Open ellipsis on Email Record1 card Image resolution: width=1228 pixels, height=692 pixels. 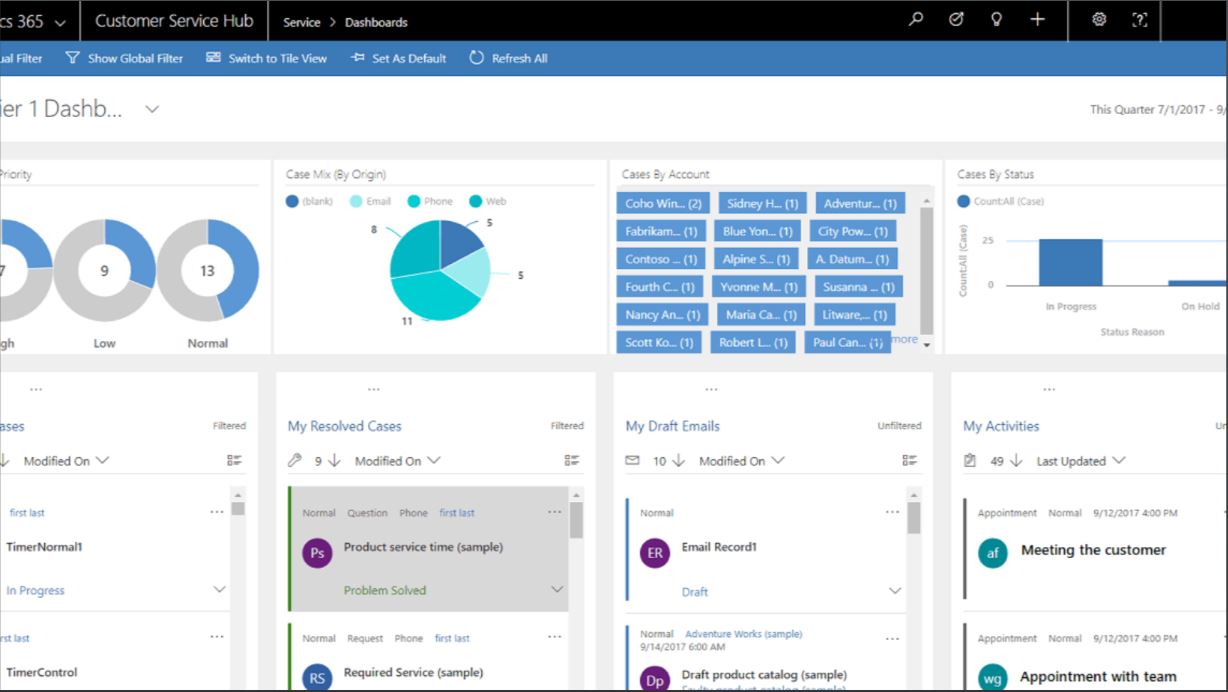pyautogui.click(x=892, y=512)
